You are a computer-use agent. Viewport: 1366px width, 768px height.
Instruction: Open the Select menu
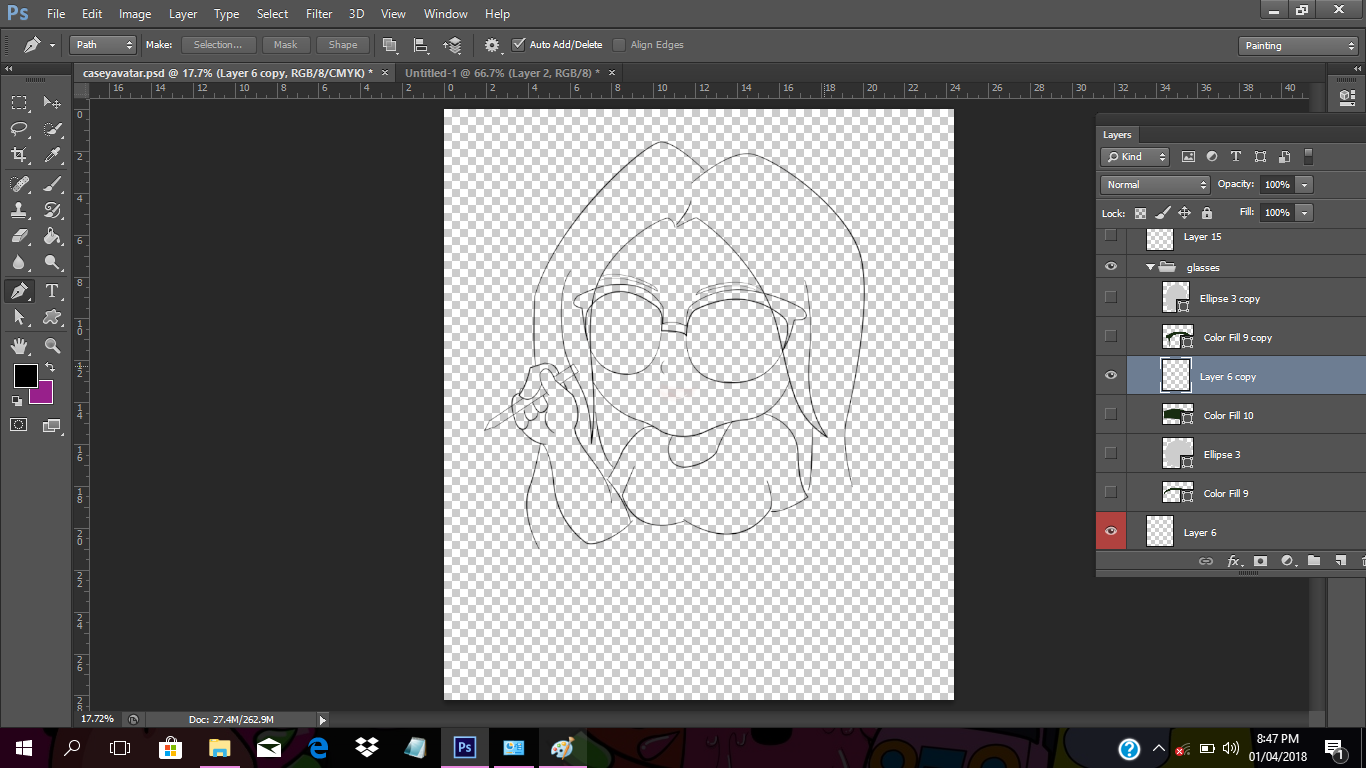click(272, 14)
